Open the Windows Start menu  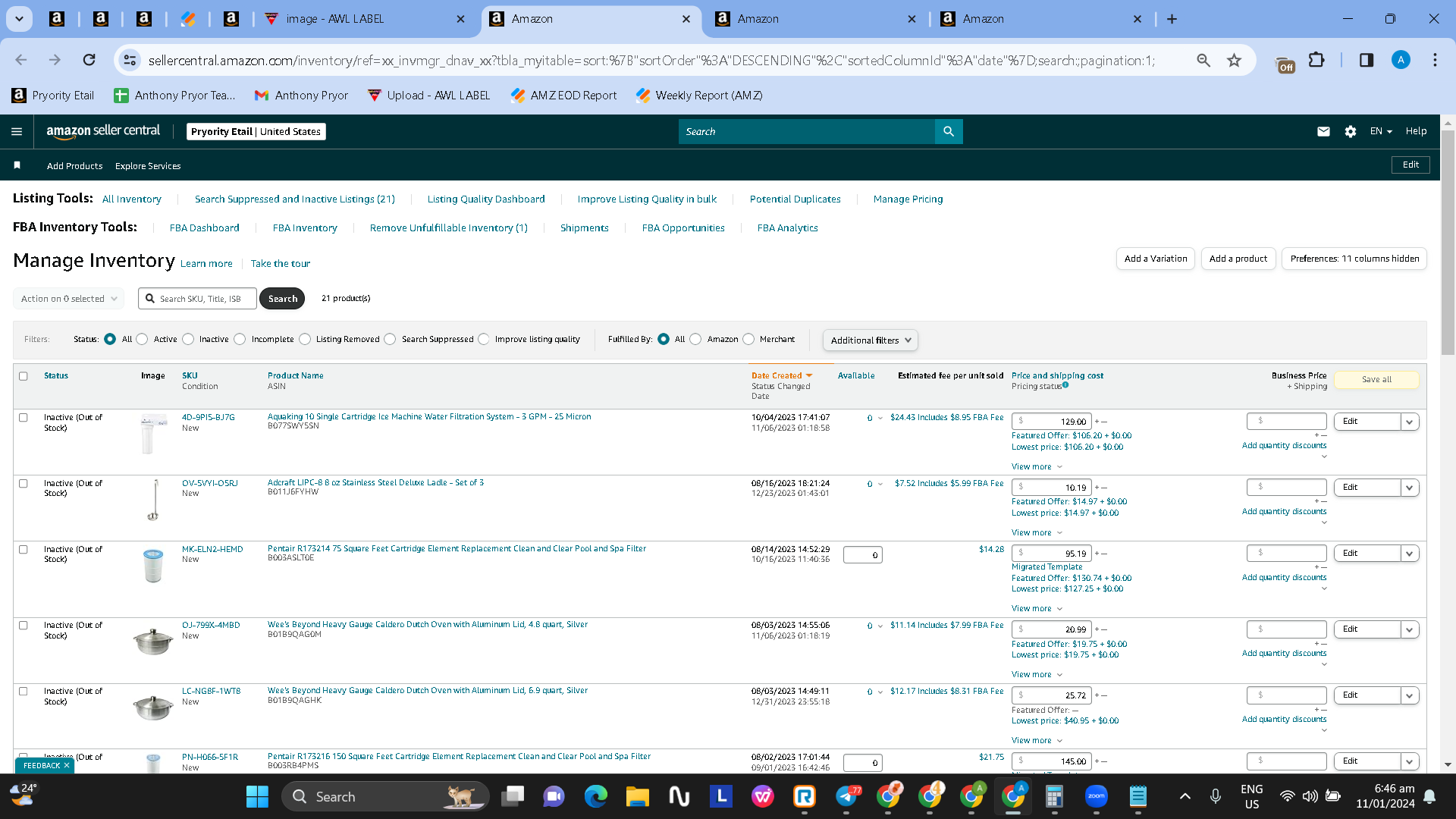click(x=257, y=796)
